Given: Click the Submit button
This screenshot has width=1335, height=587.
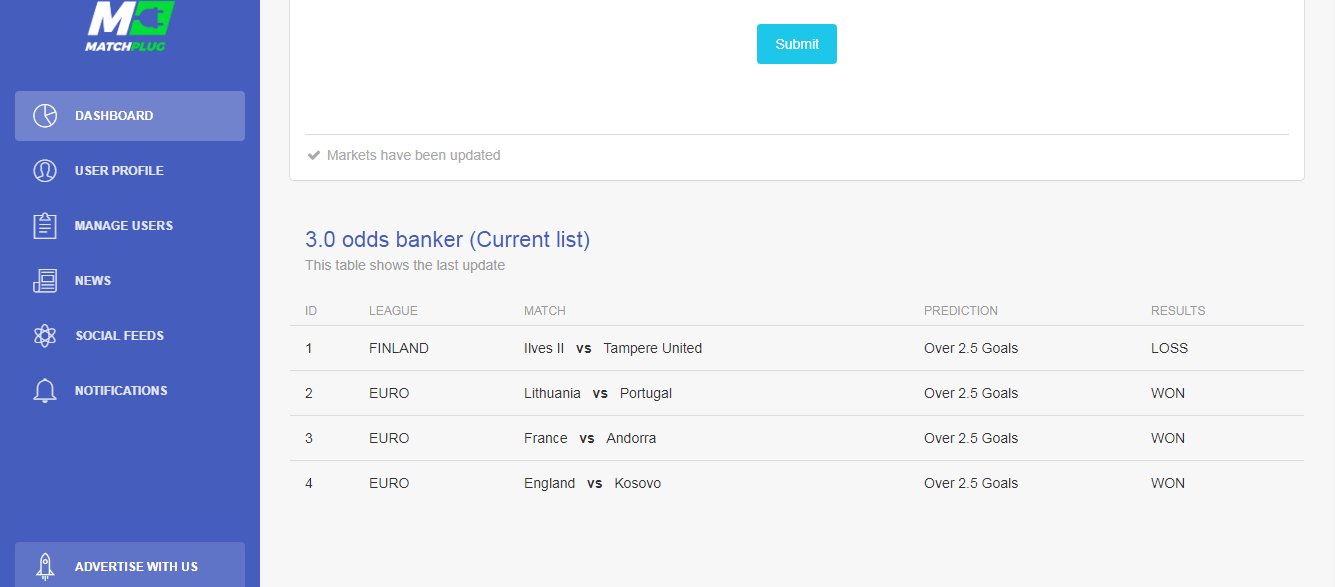Looking at the screenshot, I should pos(797,44).
